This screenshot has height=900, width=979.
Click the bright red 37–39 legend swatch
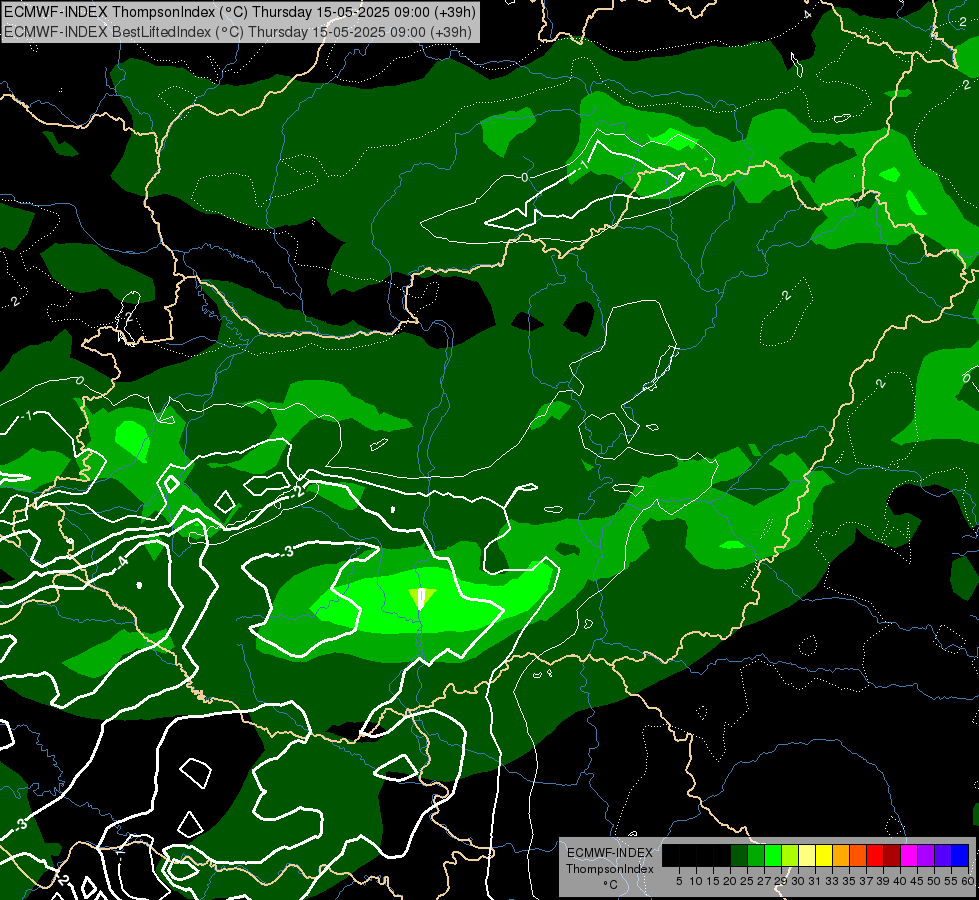[x=875, y=855]
